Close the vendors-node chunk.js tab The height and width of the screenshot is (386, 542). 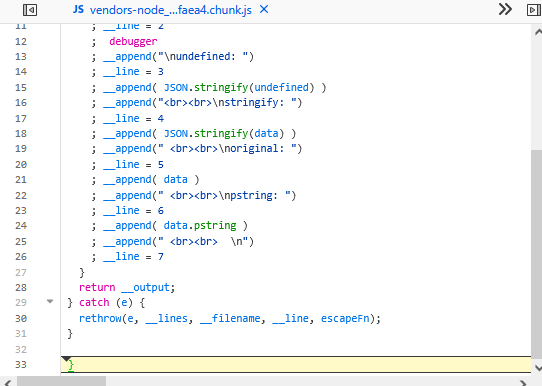click(x=264, y=9)
